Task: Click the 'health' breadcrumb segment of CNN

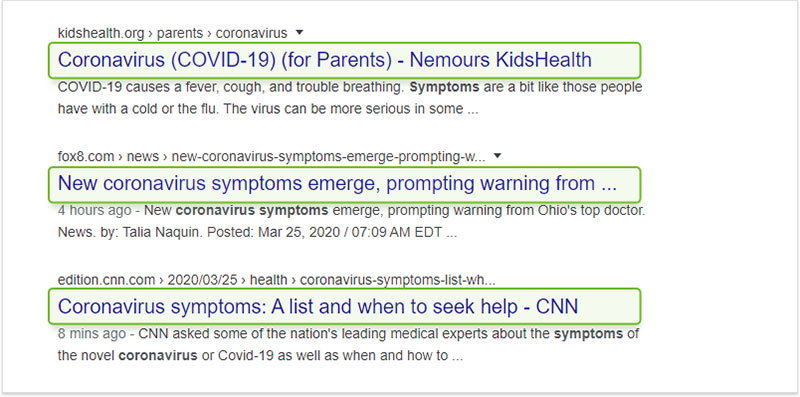Action: tap(268, 280)
